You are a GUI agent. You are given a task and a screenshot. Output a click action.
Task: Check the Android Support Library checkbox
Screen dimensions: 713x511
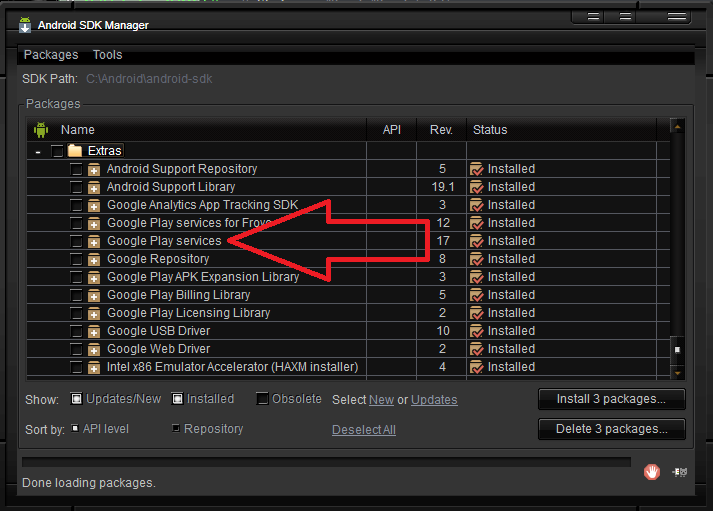(x=76, y=187)
